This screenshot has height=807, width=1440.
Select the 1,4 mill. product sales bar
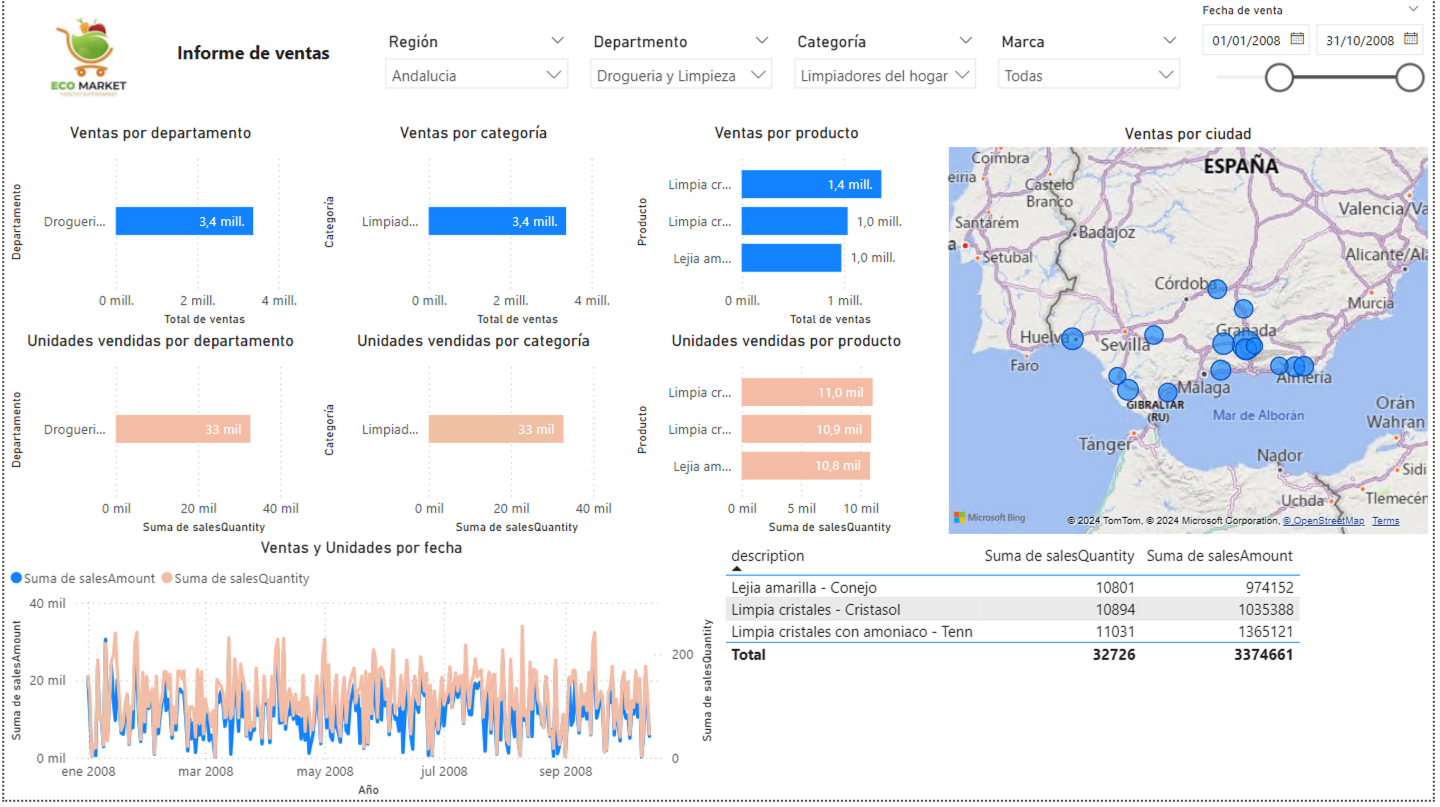[811, 184]
